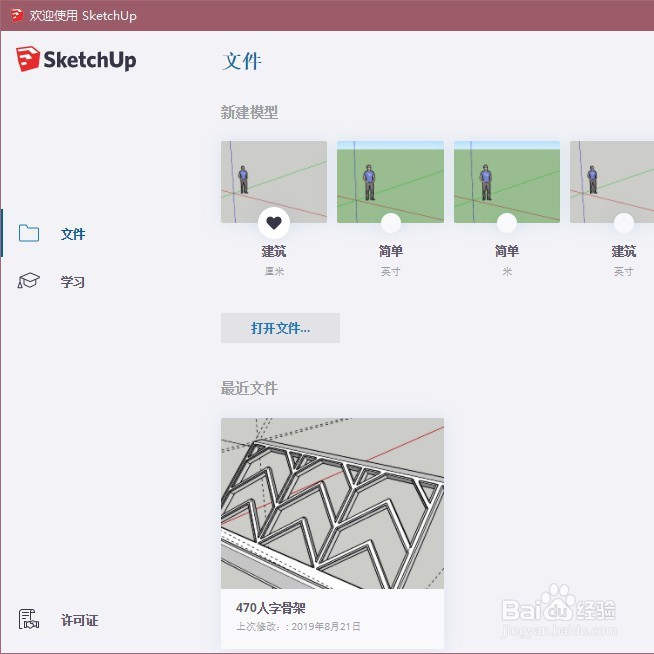Image resolution: width=654 pixels, height=654 pixels.
Task: Open recent file 470人字骨架 thumbnail
Action: [x=332, y=503]
